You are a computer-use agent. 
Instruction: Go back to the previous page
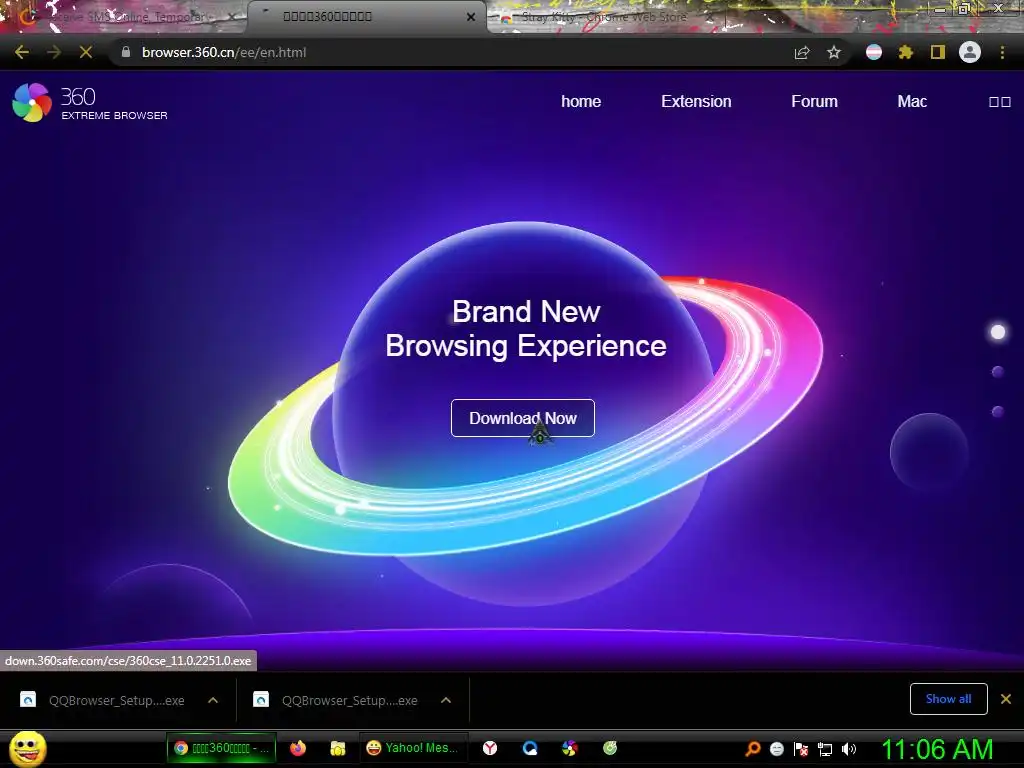(22, 52)
